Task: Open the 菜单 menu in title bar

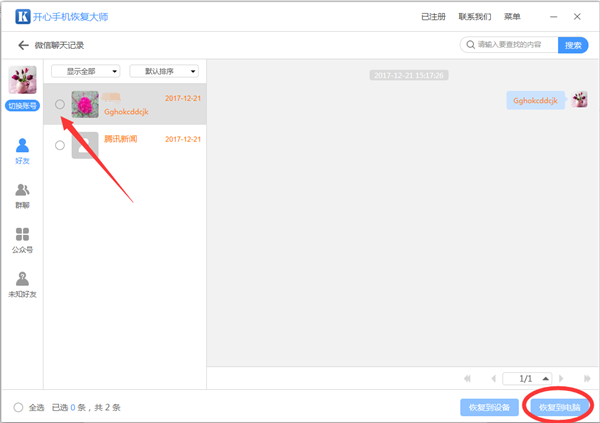Action: 512,16
